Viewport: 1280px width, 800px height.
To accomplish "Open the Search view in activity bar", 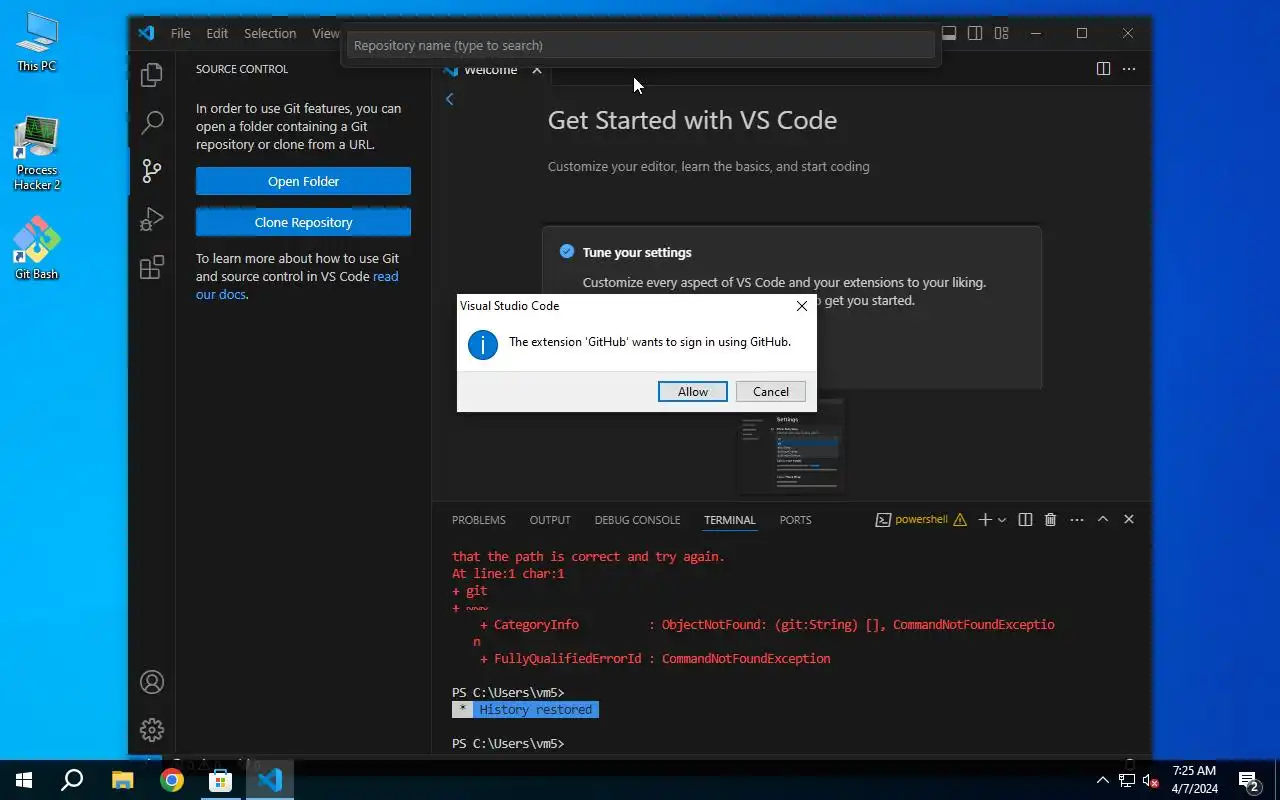I will [x=152, y=122].
